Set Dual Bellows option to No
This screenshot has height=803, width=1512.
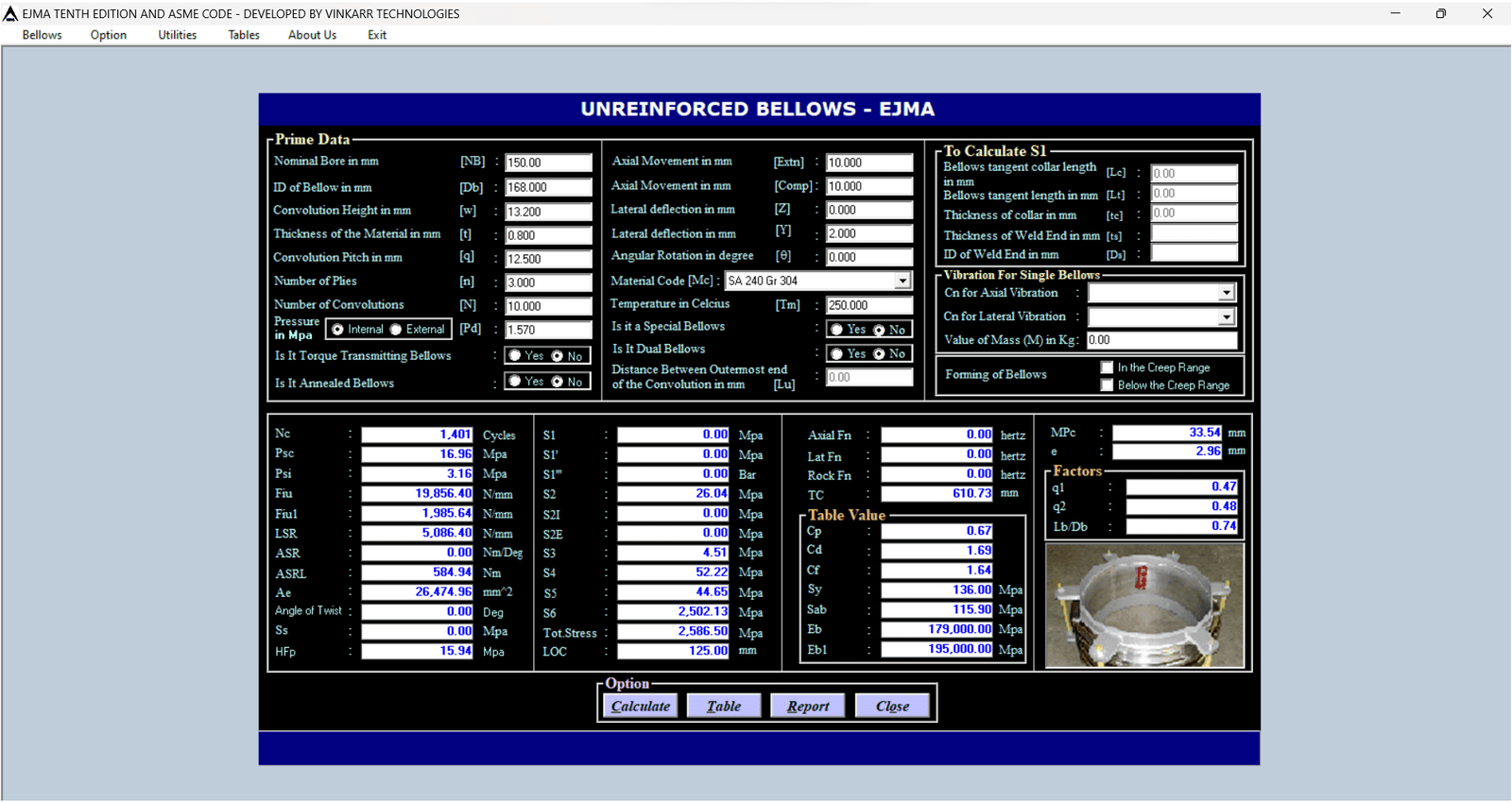click(879, 354)
